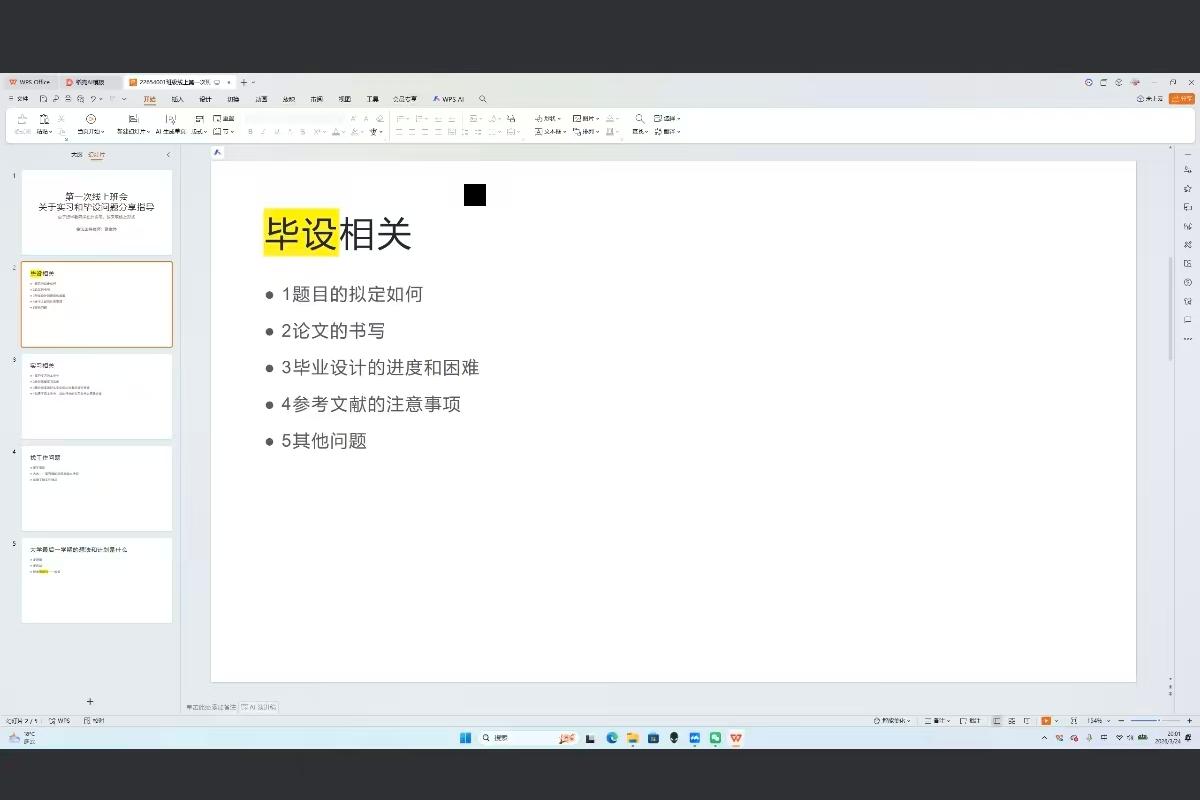Click the format painter icon in ribbon
This screenshot has width=1200, height=800.
[22, 119]
